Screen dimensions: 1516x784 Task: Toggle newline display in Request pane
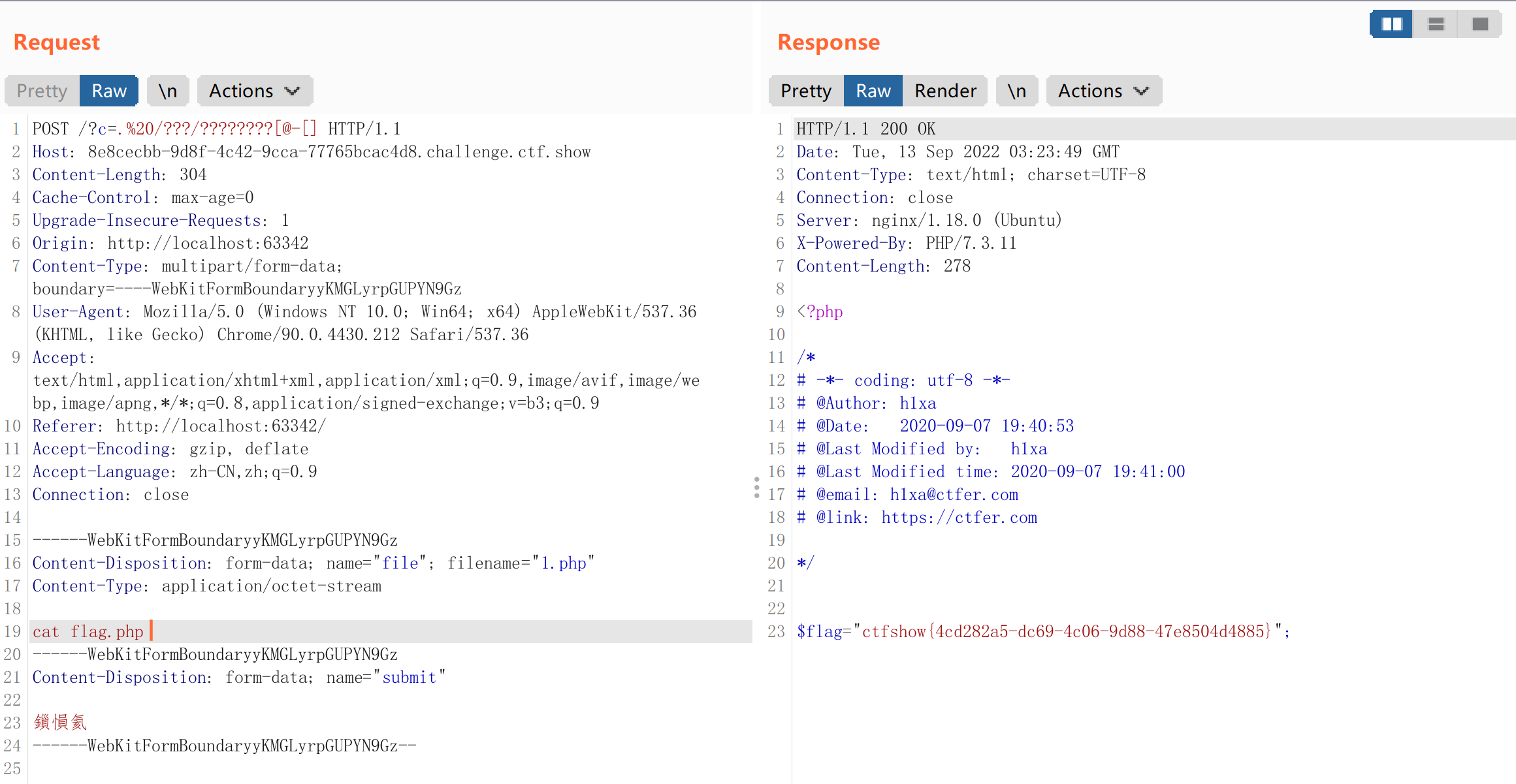[168, 91]
